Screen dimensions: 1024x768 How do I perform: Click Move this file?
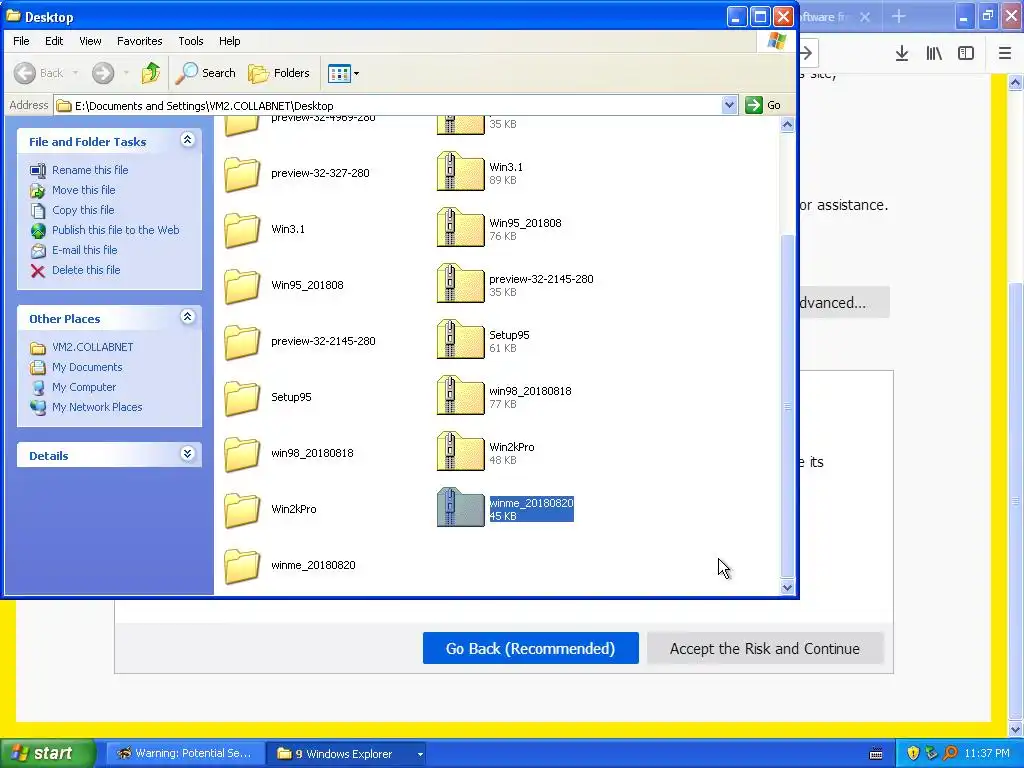coord(84,190)
